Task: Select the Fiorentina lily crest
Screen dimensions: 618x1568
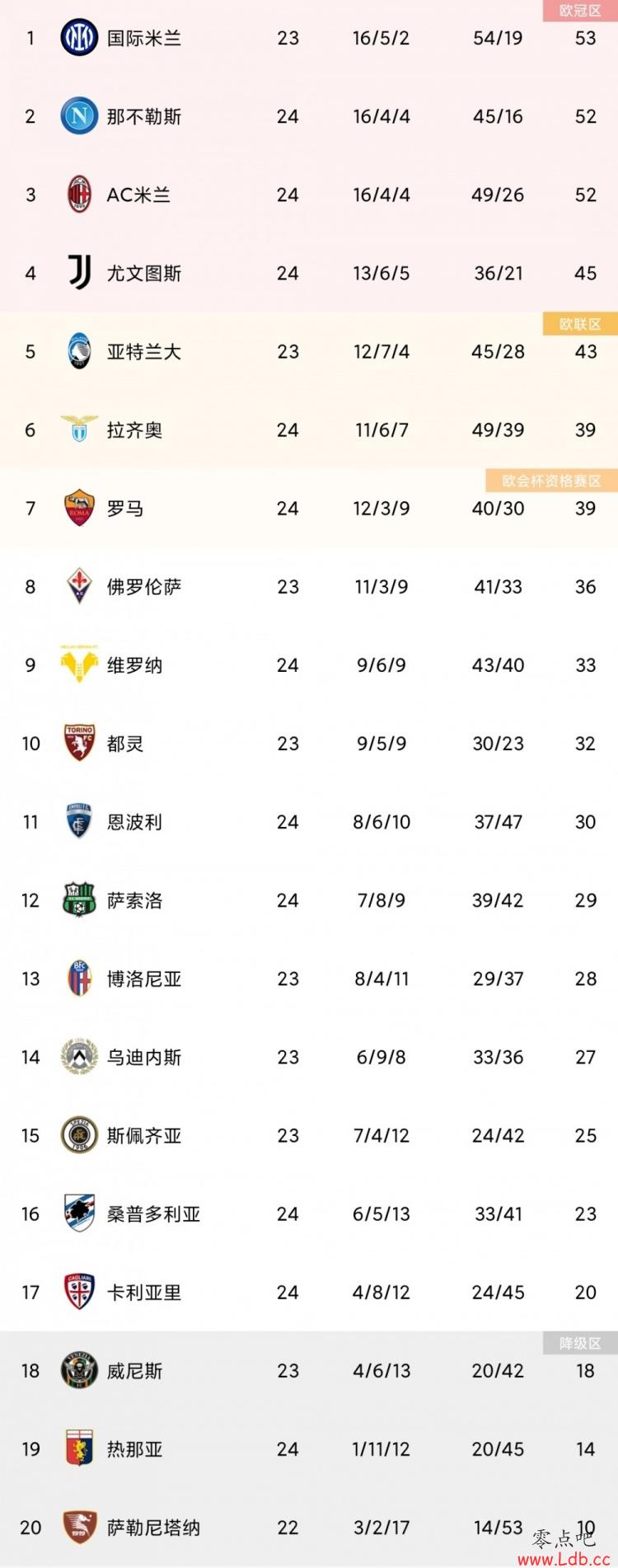Action: (79, 586)
